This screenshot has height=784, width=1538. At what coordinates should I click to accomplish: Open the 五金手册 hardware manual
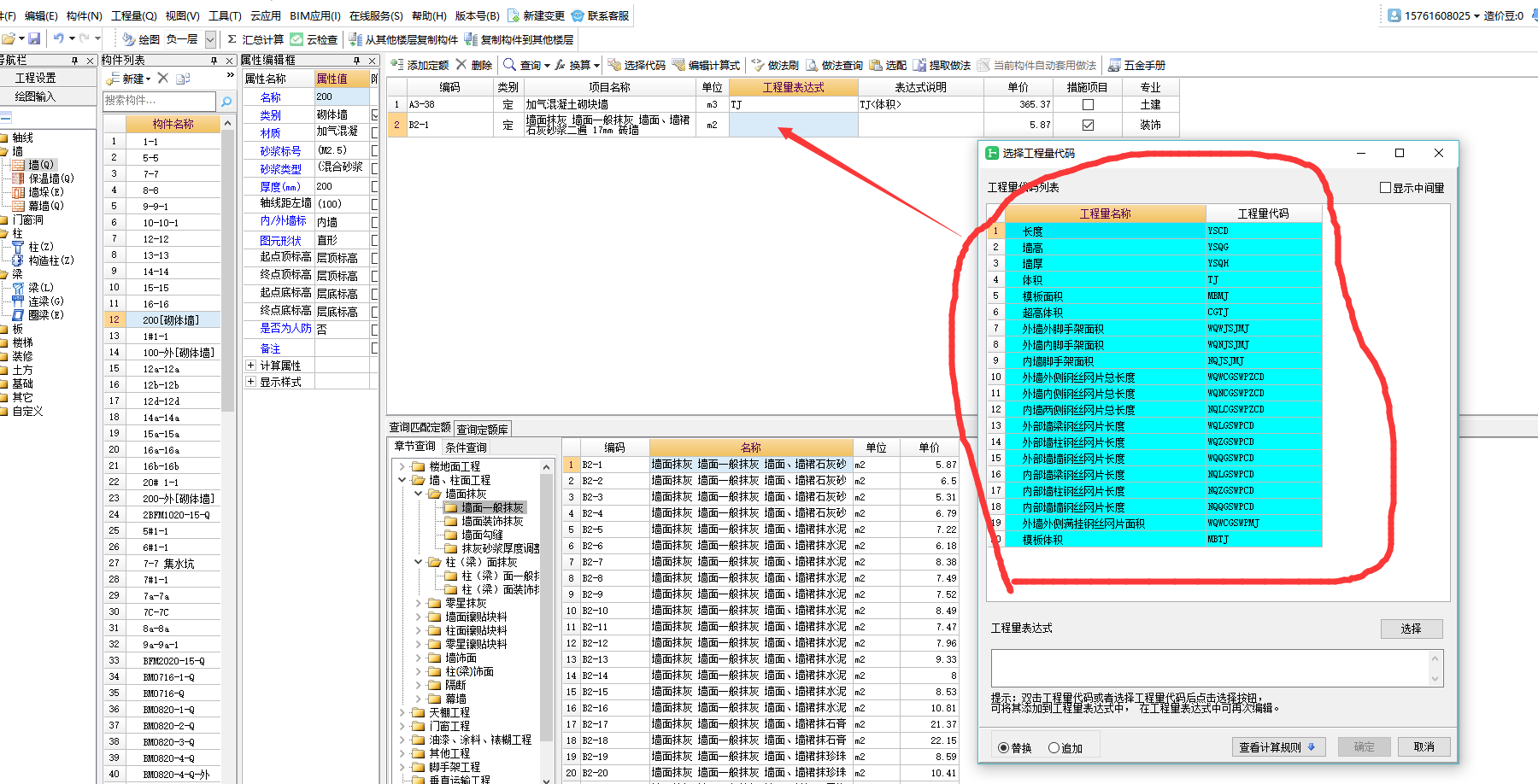pyautogui.click(x=1136, y=65)
